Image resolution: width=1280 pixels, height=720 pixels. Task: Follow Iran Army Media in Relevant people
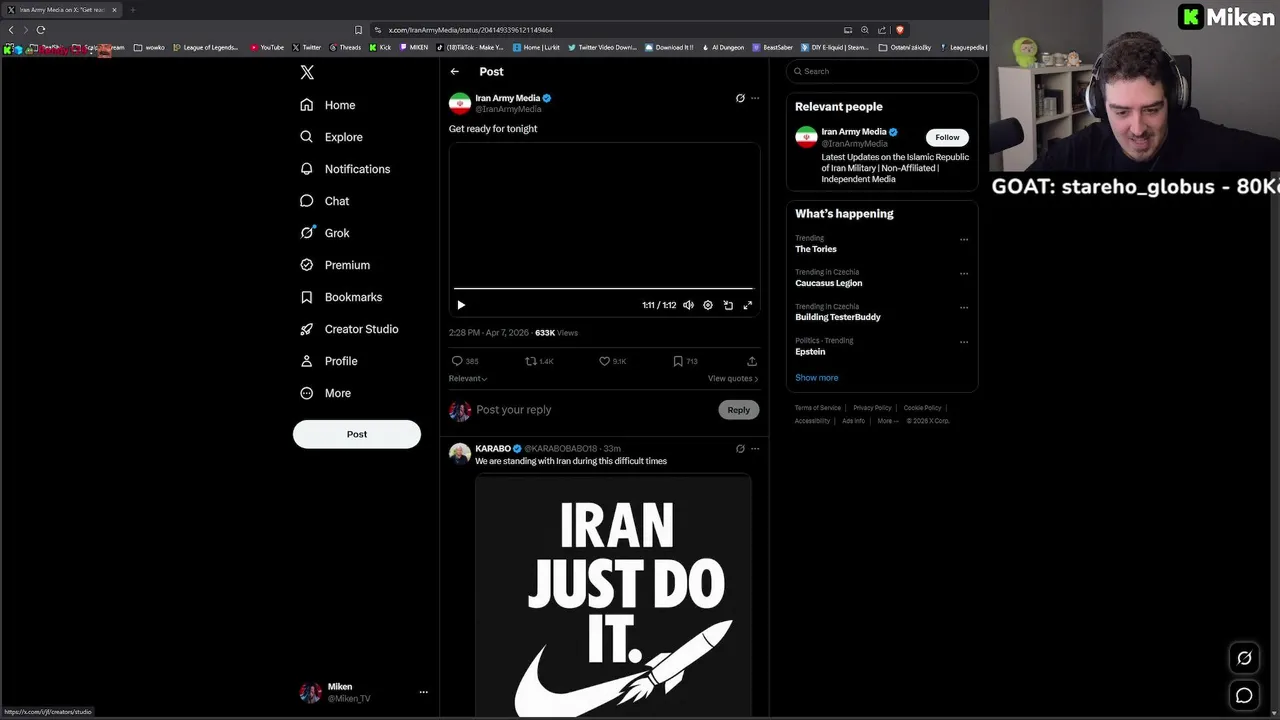click(x=947, y=137)
